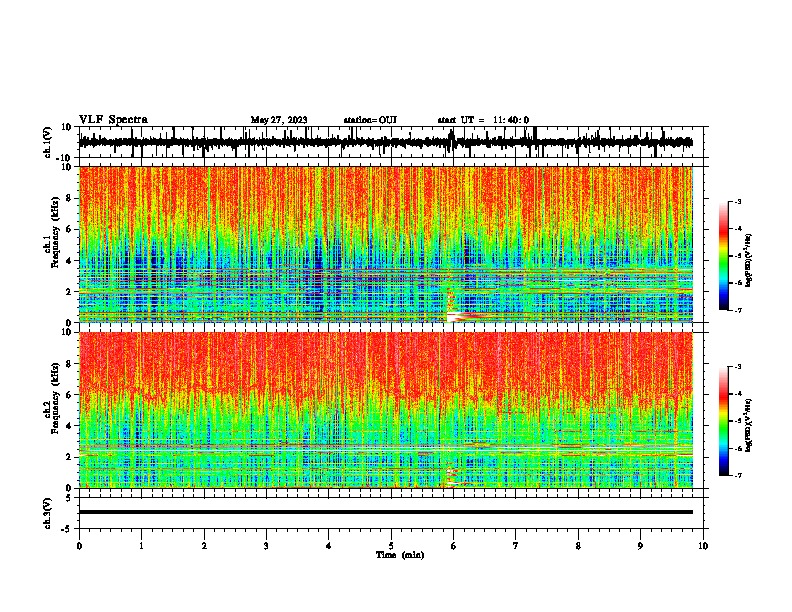792x612 pixels.
Task: Click time axis tick label "1"
Action: pos(141,546)
